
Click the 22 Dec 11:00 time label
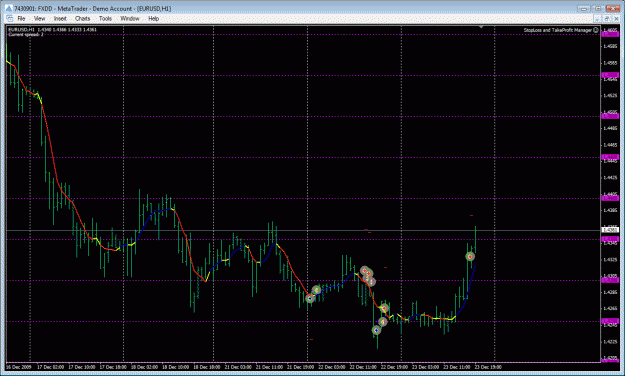(x=363, y=367)
